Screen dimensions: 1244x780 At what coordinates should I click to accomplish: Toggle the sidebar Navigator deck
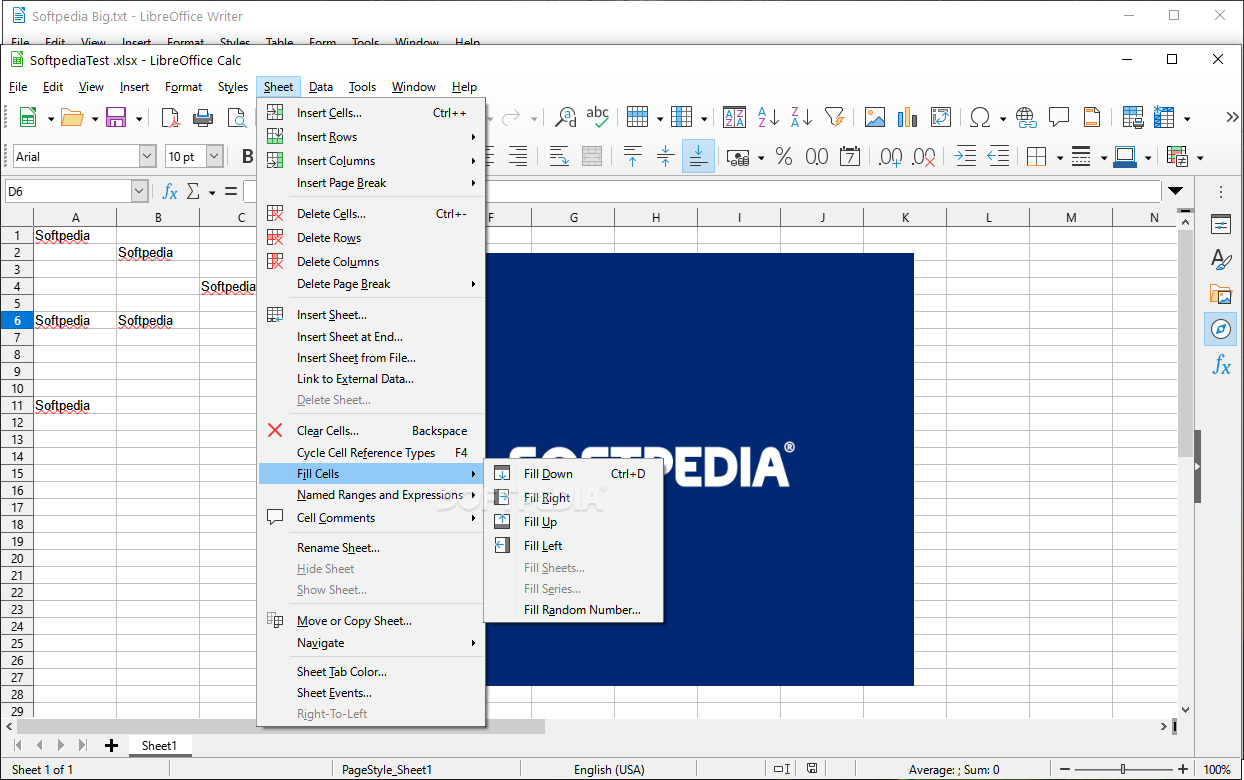[x=1221, y=329]
